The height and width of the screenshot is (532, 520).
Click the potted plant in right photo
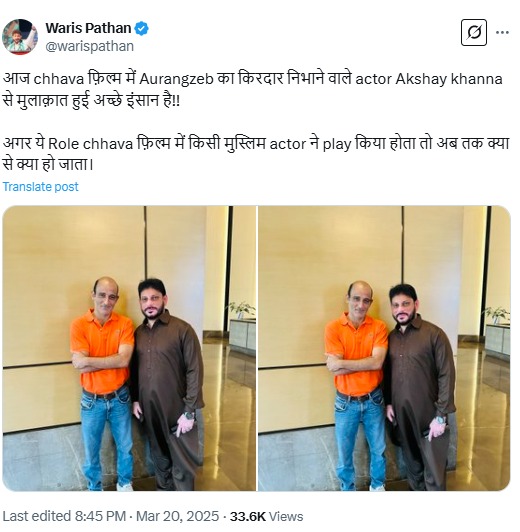click(497, 314)
